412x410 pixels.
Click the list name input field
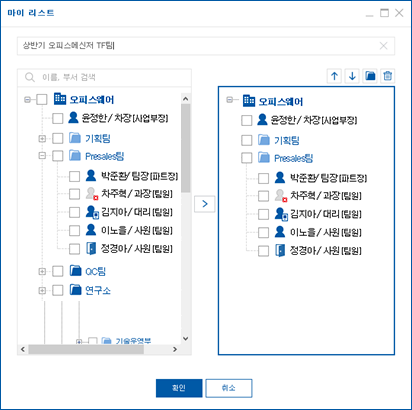point(206,46)
